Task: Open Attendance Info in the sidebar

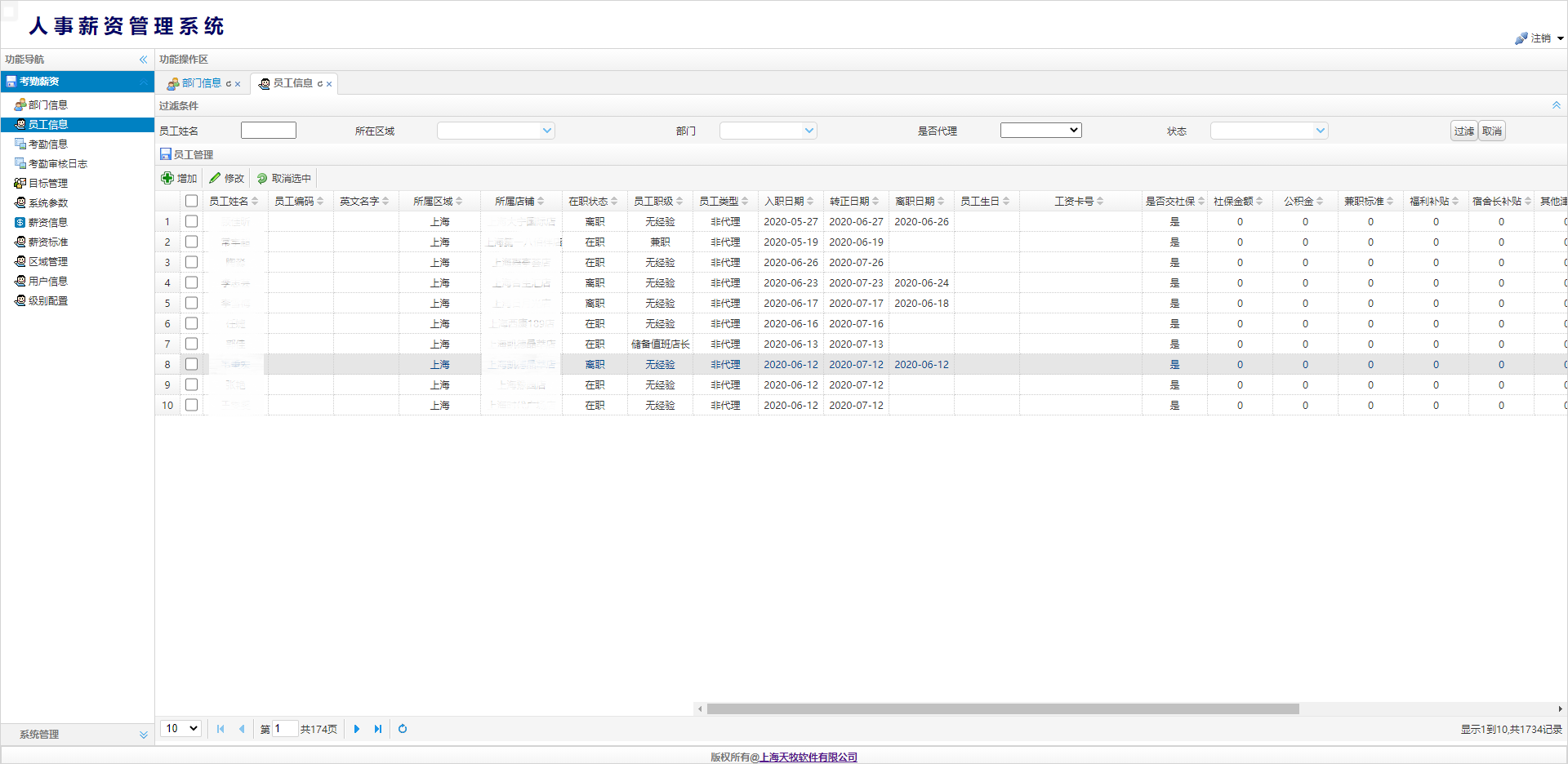Action: (x=48, y=144)
